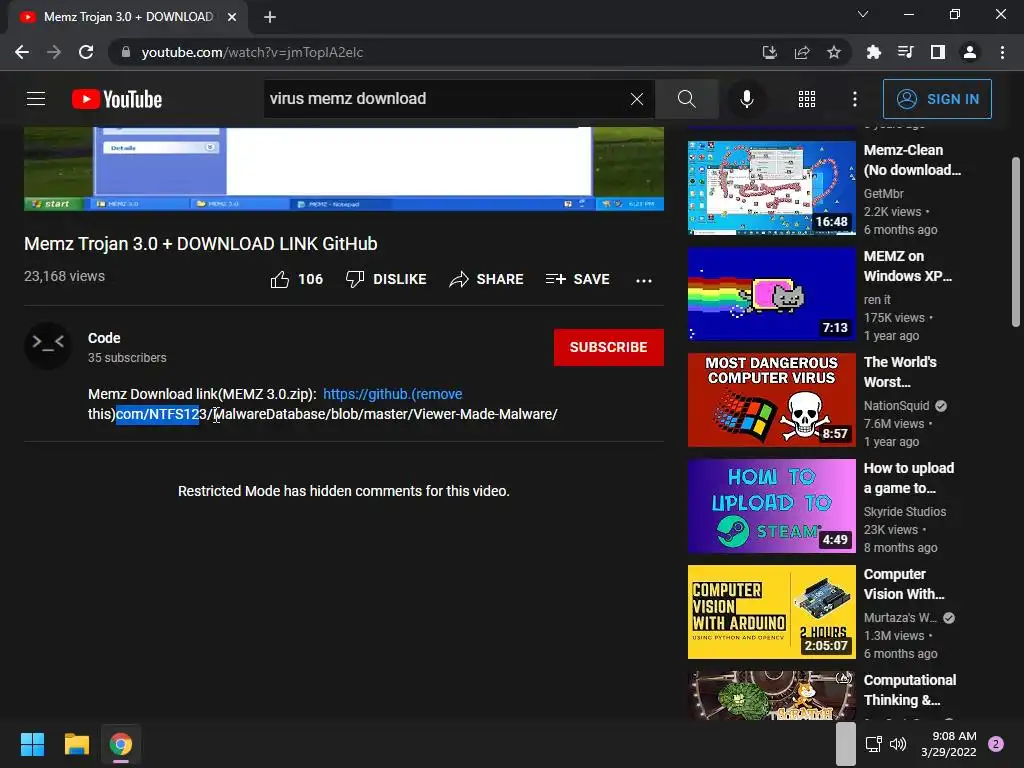Click the DISLIKE button
The image size is (1024, 768).
click(386, 280)
